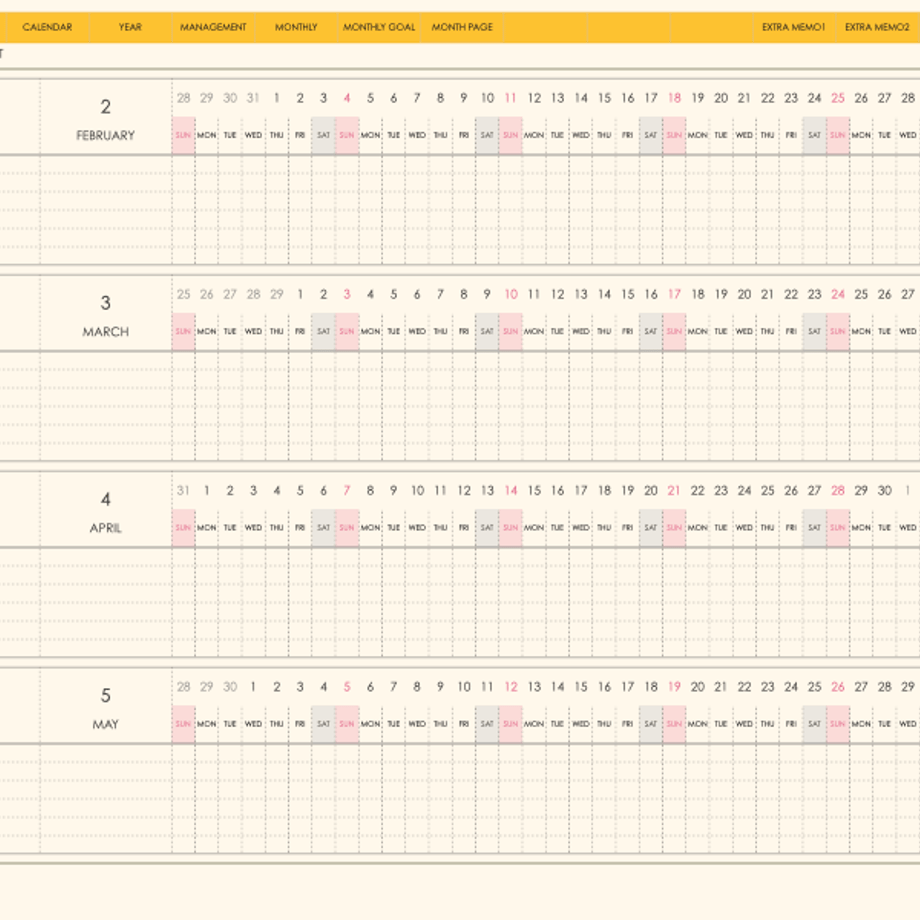Screen dimensions: 920x920
Task: Click pink date 17 in March row
Action: [674, 295]
